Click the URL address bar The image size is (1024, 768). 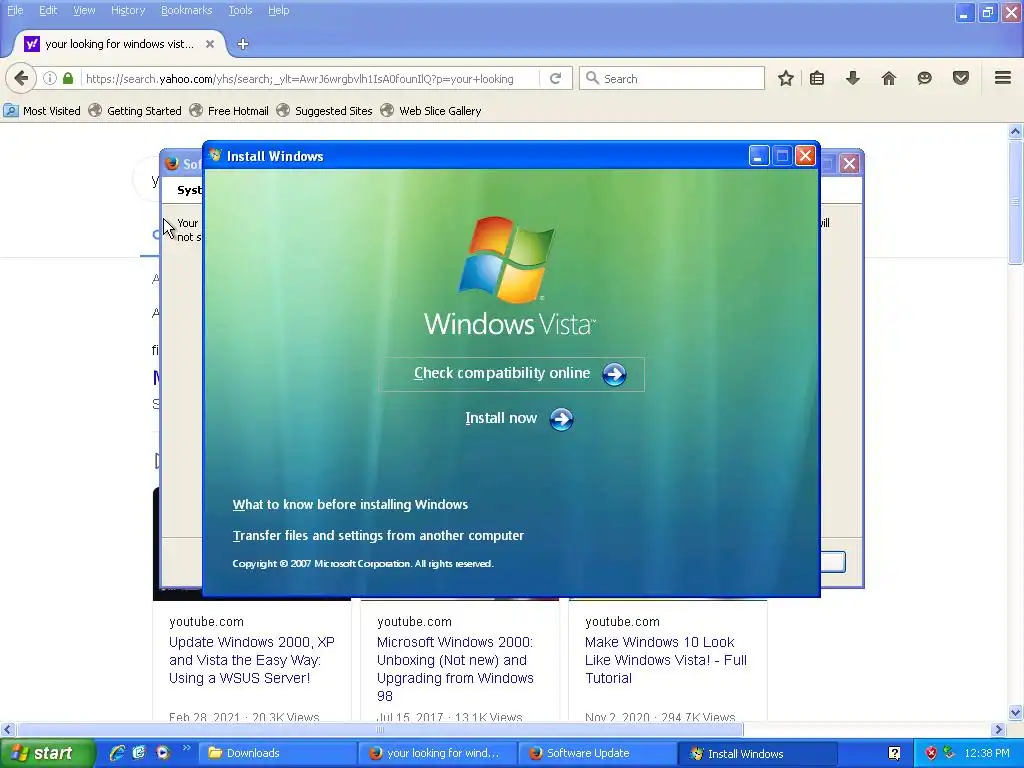310,78
